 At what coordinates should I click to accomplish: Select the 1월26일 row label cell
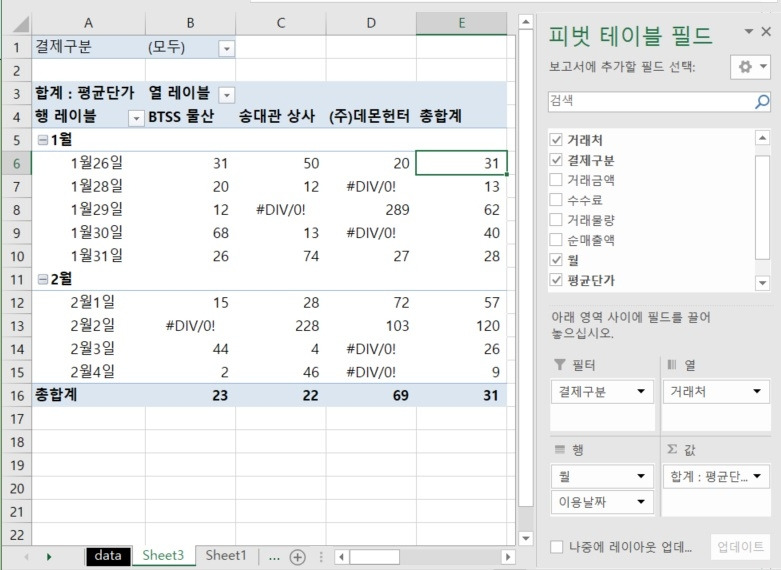point(89,163)
